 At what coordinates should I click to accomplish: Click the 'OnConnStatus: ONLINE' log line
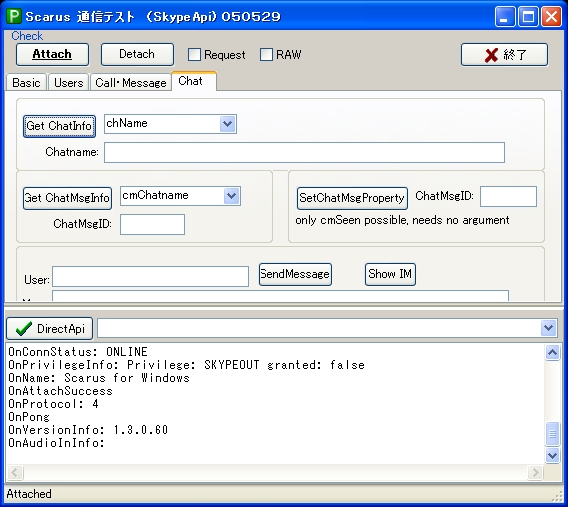[78, 352]
